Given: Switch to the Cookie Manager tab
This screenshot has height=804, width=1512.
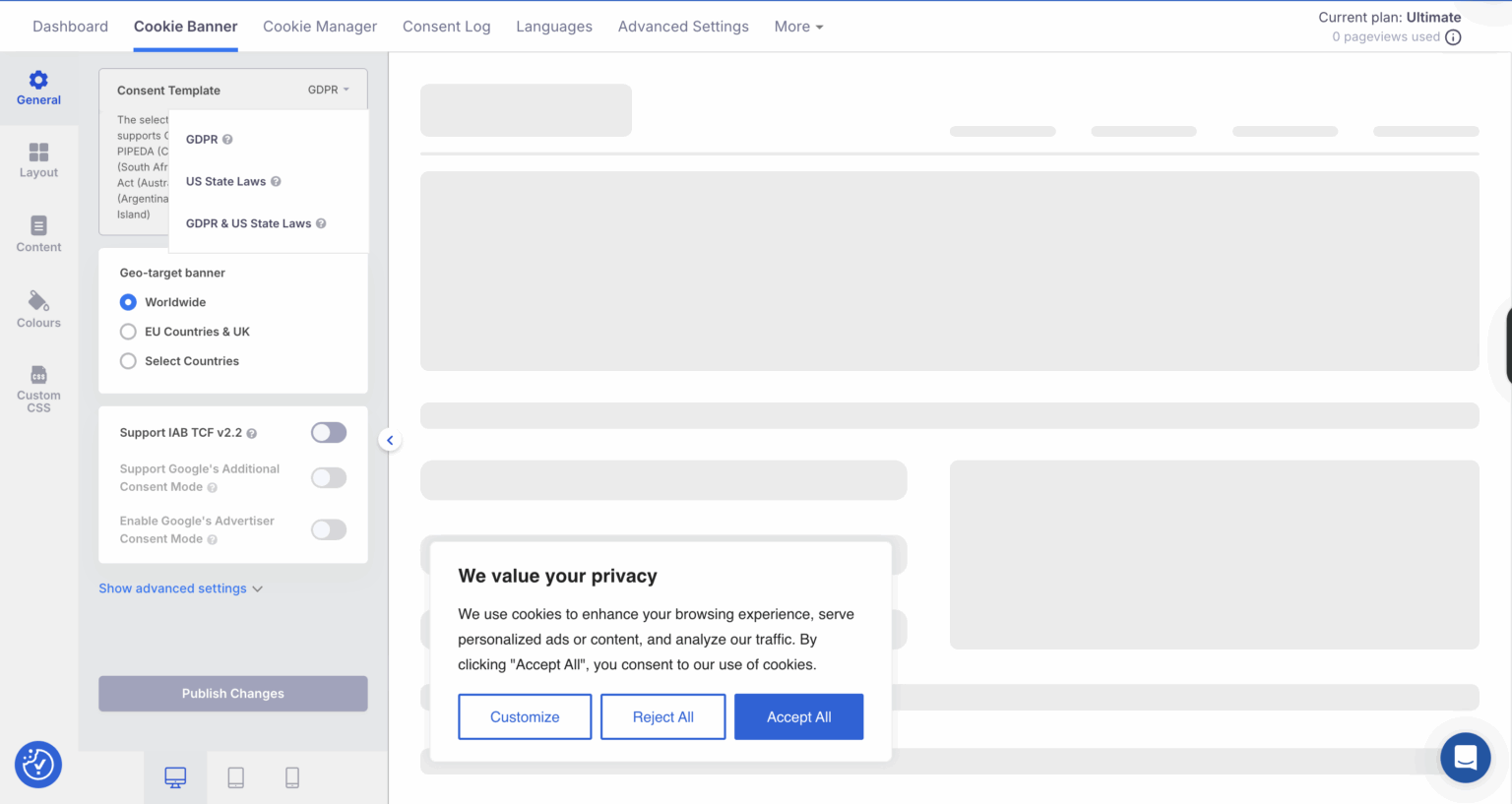Looking at the screenshot, I should point(320,27).
